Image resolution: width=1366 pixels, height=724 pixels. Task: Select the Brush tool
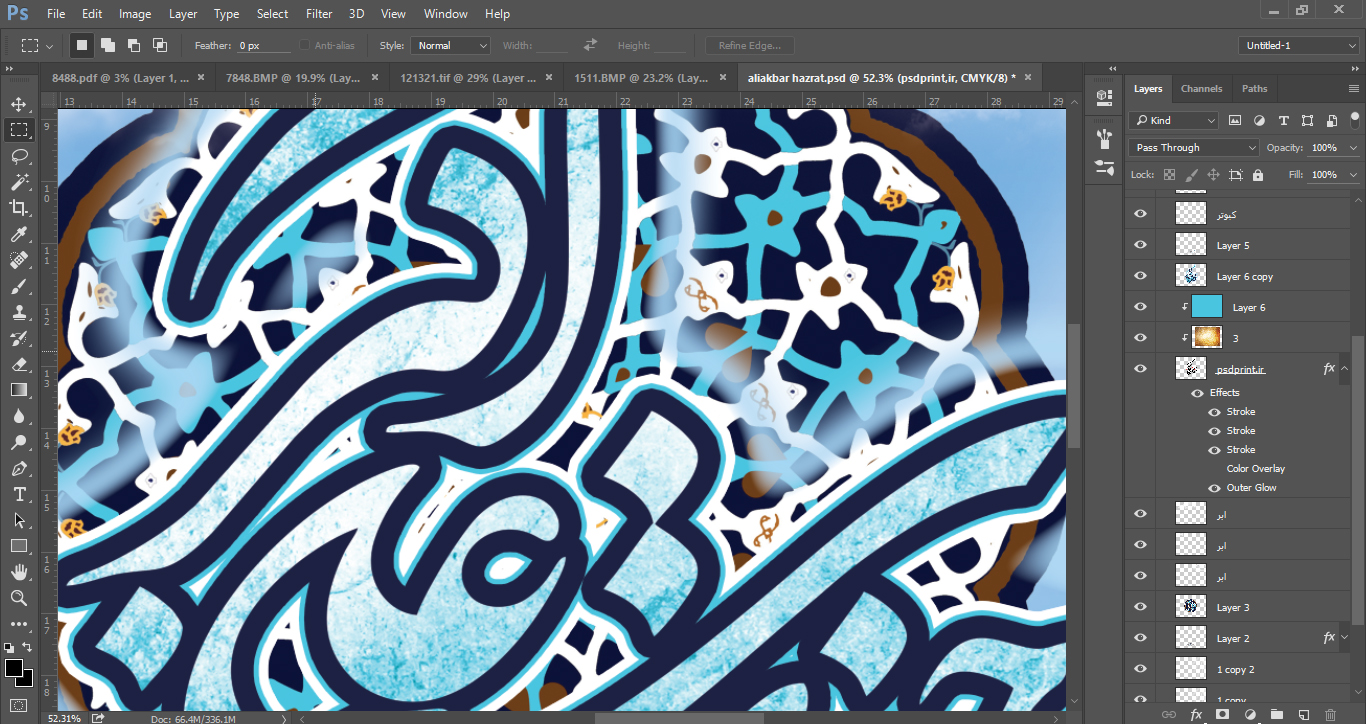19,286
